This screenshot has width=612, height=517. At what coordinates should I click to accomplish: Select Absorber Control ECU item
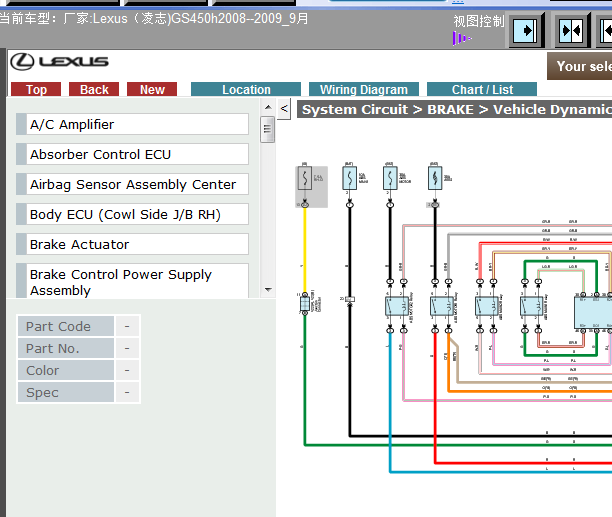tap(132, 154)
